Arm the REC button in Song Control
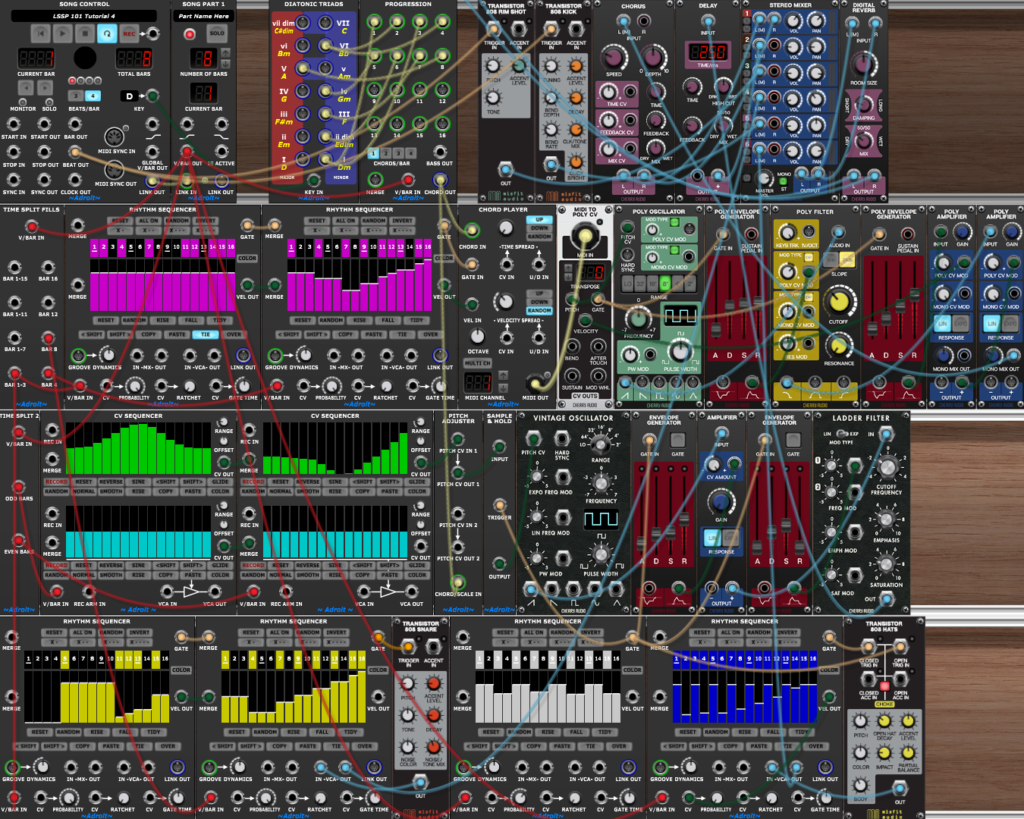This screenshot has width=1024, height=819. [x=129, y=33]
